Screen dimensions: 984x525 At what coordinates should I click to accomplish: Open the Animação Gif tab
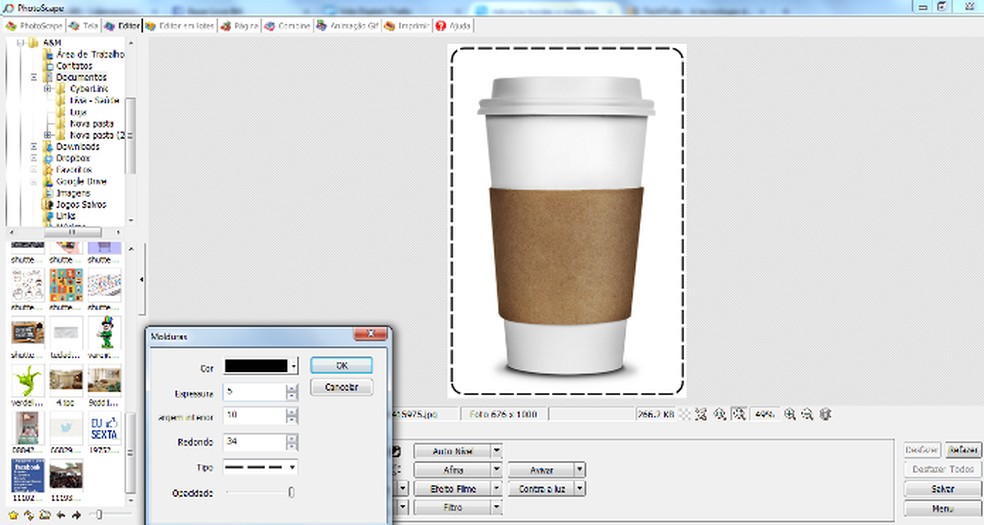[349, 25]
